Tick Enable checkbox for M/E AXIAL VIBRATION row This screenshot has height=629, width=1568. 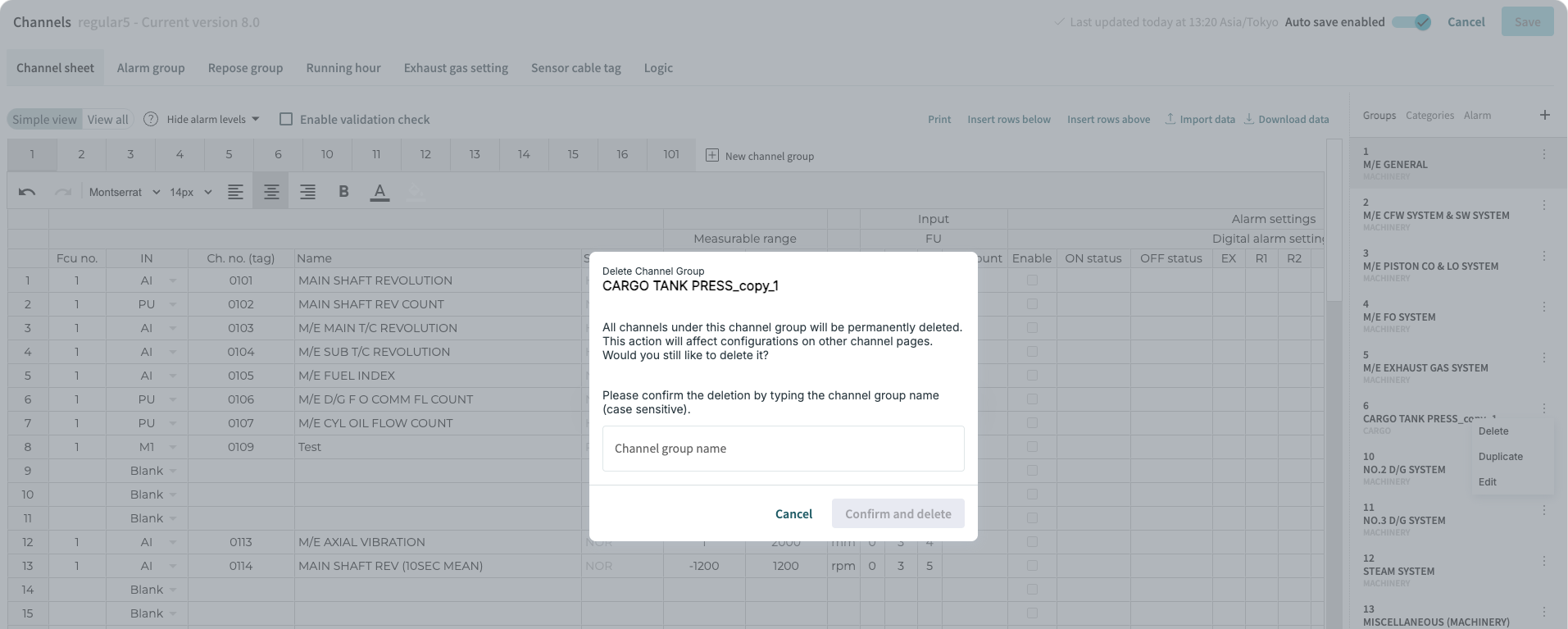tap(1032, 542)
